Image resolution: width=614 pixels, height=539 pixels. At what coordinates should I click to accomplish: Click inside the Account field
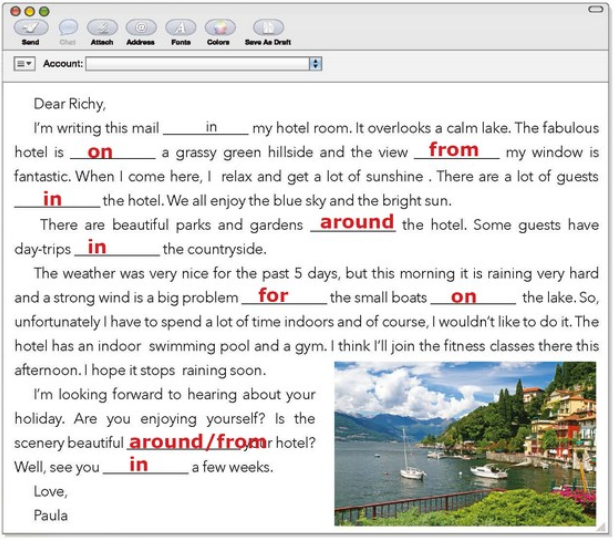pyautogui.click(x=198, y=63)
